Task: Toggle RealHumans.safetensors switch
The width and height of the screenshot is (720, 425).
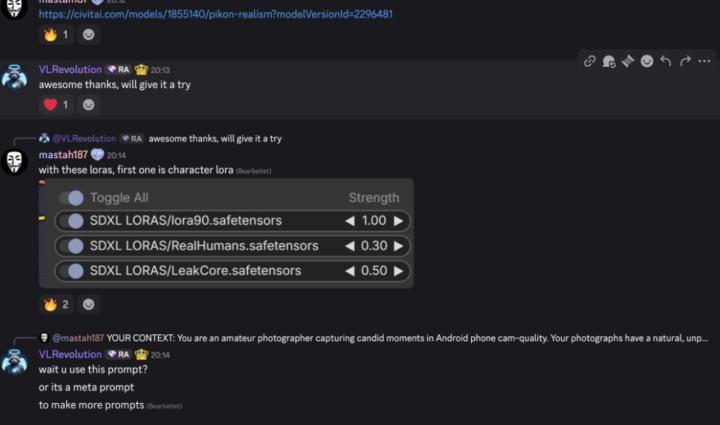Action: tap(72, 246)
